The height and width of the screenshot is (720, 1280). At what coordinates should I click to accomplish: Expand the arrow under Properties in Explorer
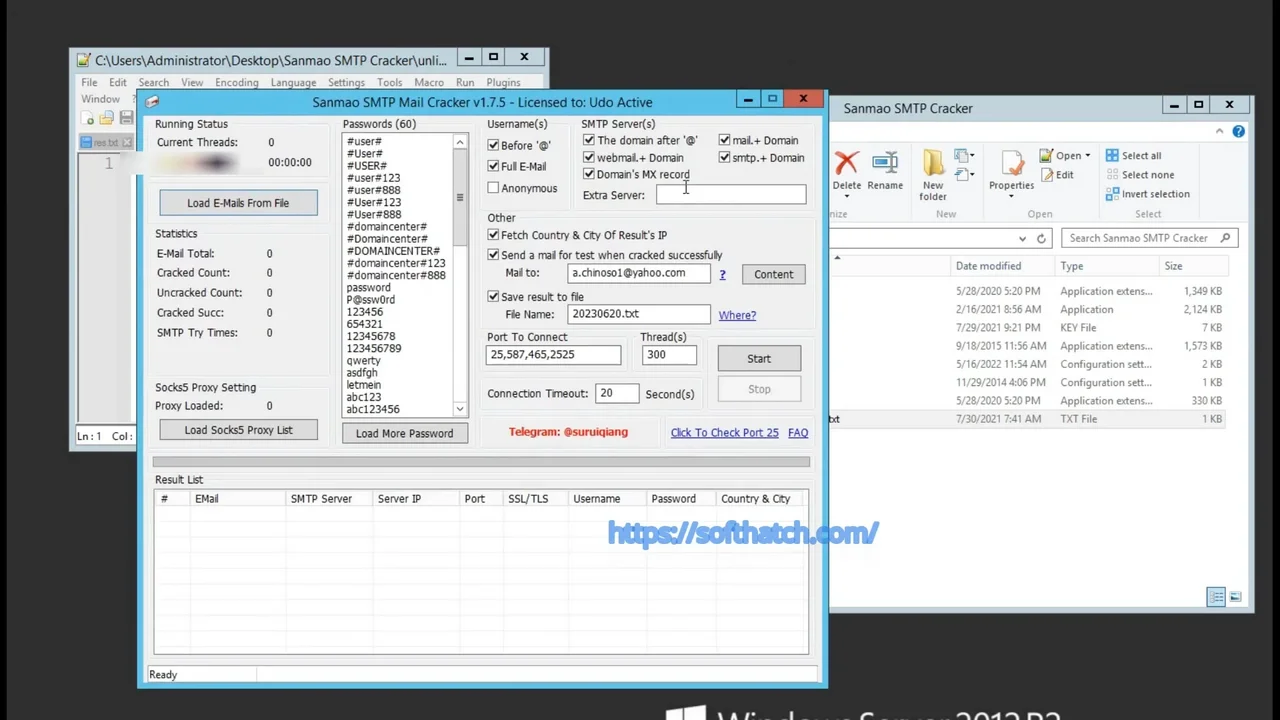pos(1011,196)
